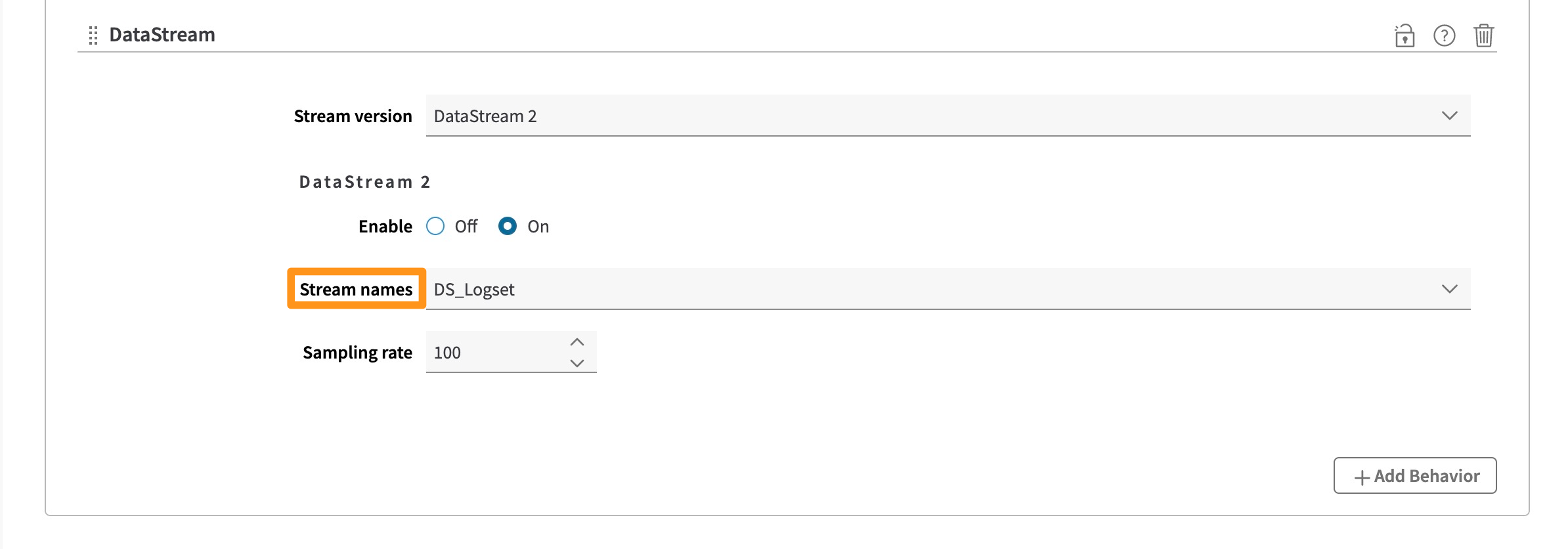Click the Add Behavior button
This screenshot has width=1568, height=549.
coord(1415,476)
